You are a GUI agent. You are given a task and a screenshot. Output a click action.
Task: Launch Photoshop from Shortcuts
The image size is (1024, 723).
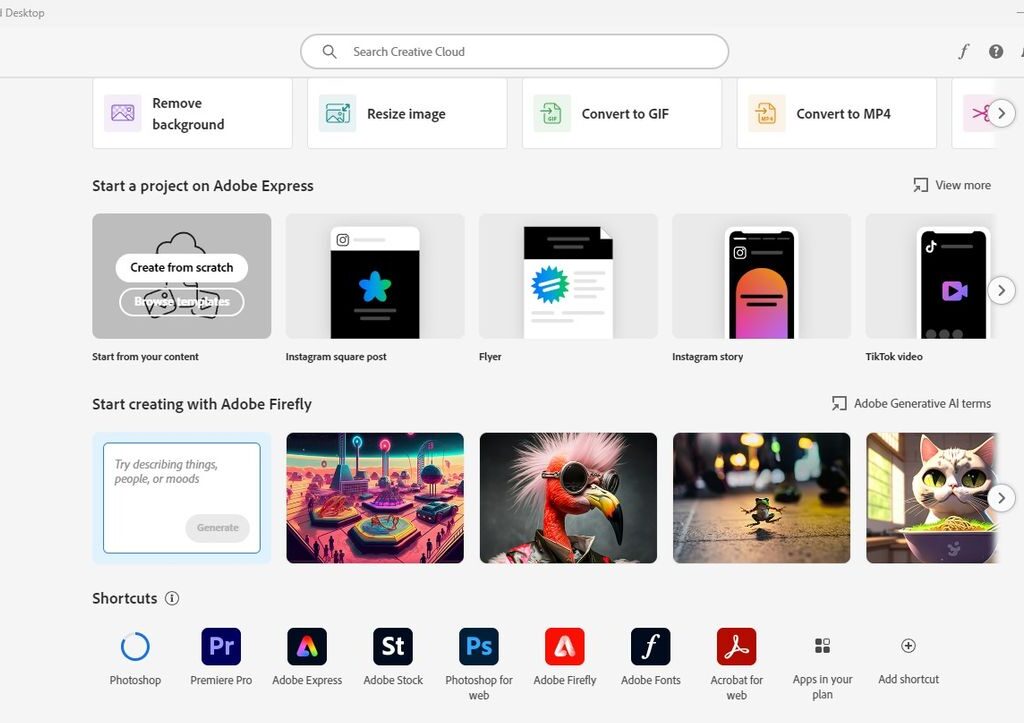pos(135,647)
